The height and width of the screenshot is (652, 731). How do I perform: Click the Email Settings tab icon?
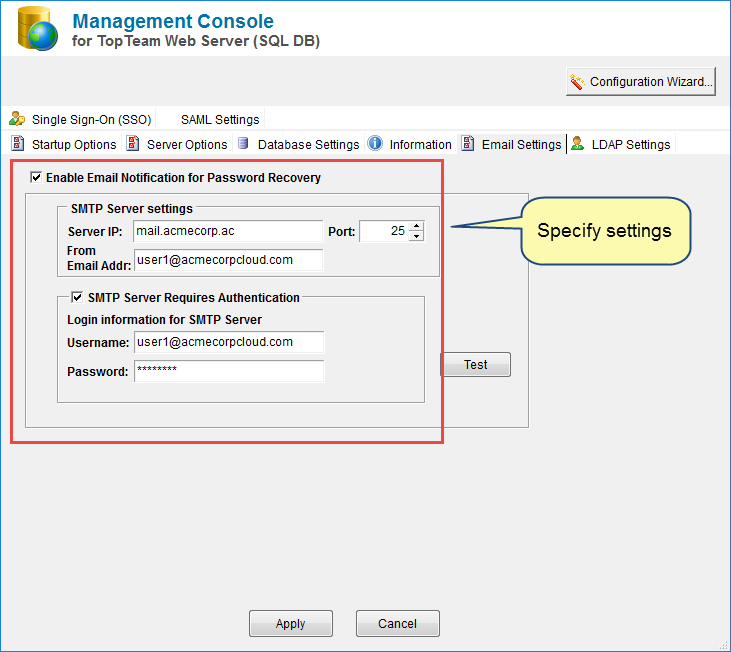coord(468,144)
